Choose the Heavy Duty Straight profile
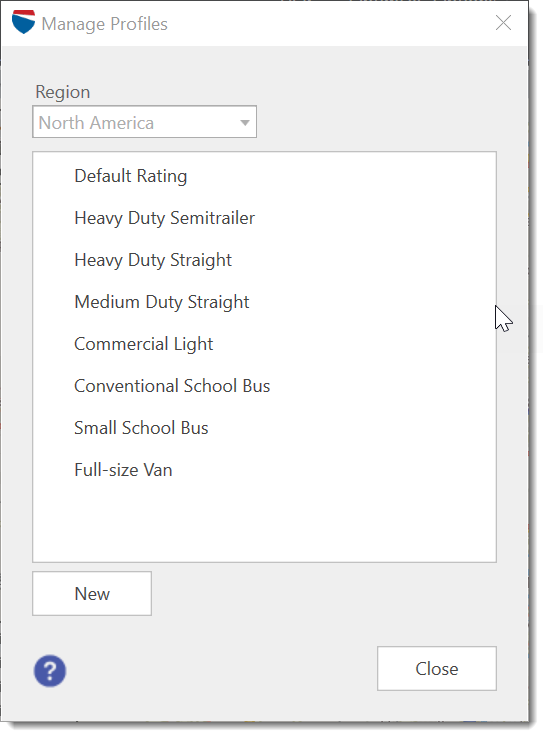Image resolution: width=544 pixels, height=737 pixels. point(153,260)
